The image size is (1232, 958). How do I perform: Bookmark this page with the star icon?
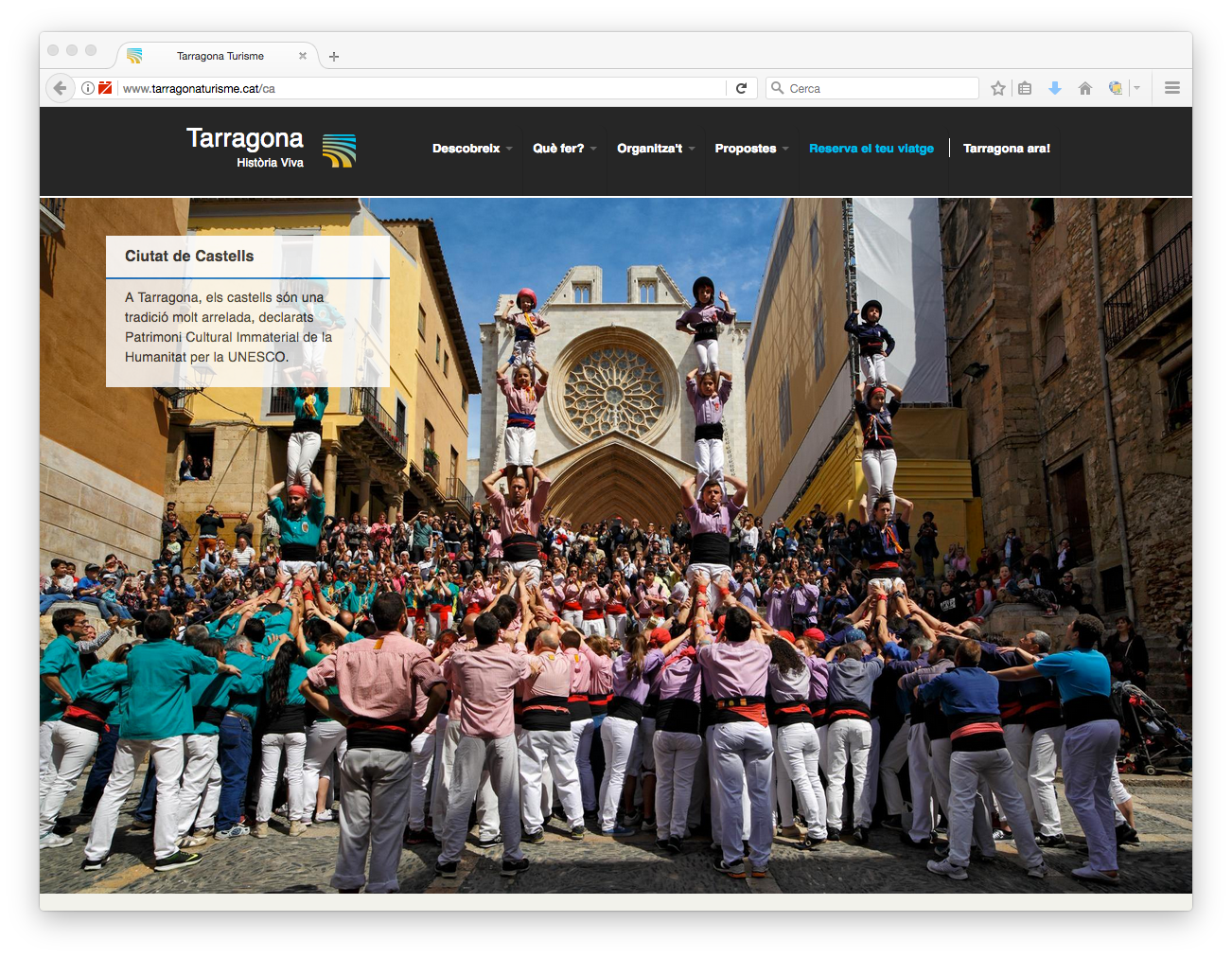(x=997, y=88)
